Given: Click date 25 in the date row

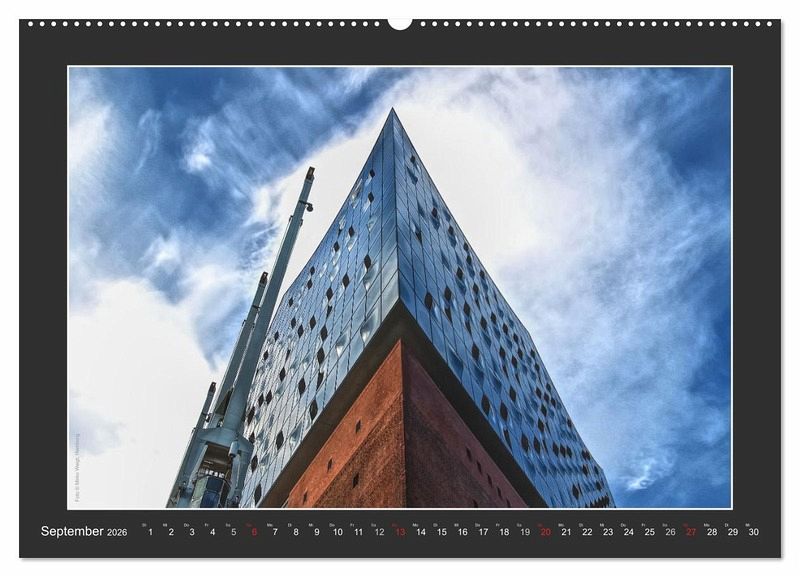Looking at the screenshot, I should (x=649, y=532).
